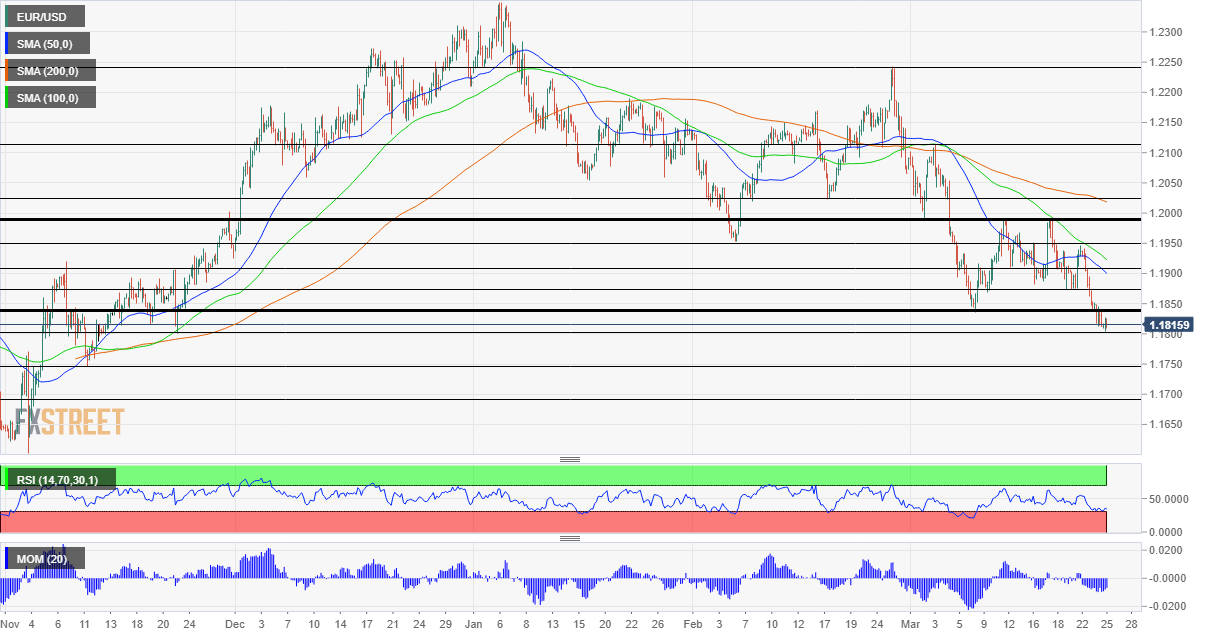This screenshot has width=1212, height=637.
Task: Click the 21 date label on the time axis
Action: 393,622
